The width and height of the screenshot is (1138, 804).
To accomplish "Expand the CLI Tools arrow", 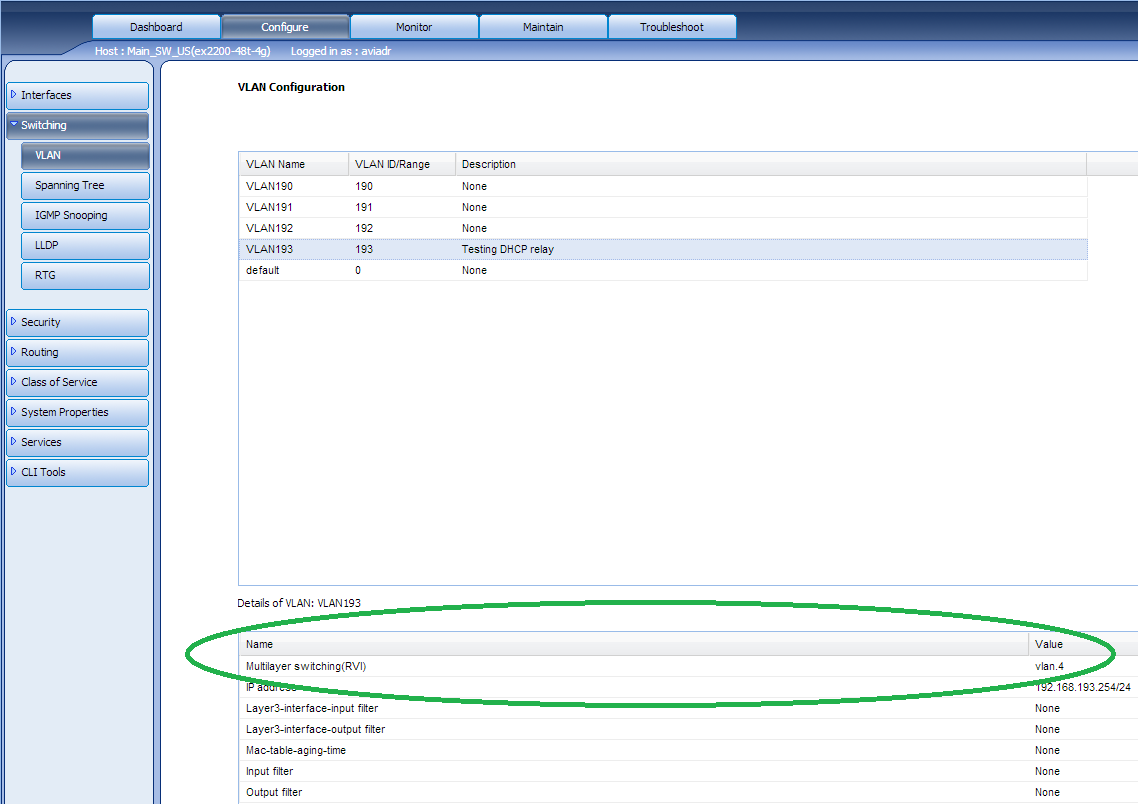I will coord(13,471).
